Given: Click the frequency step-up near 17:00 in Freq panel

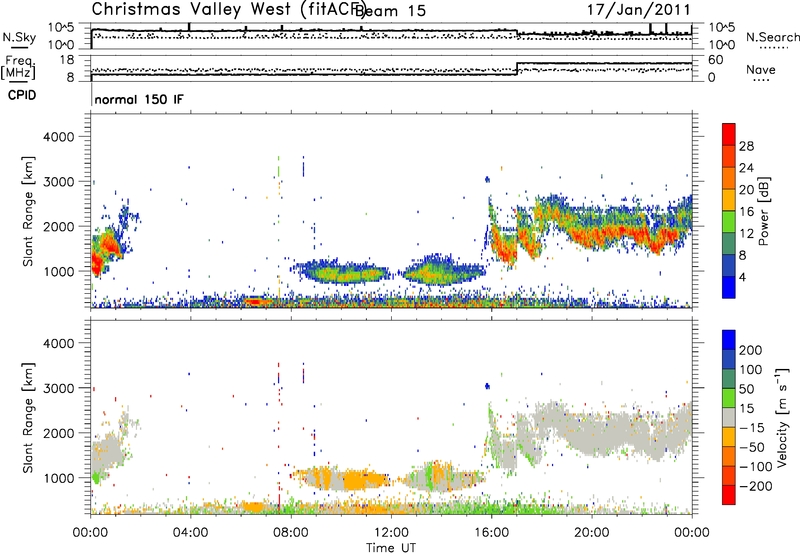Looking at the screenshot, I should point(517,69).
